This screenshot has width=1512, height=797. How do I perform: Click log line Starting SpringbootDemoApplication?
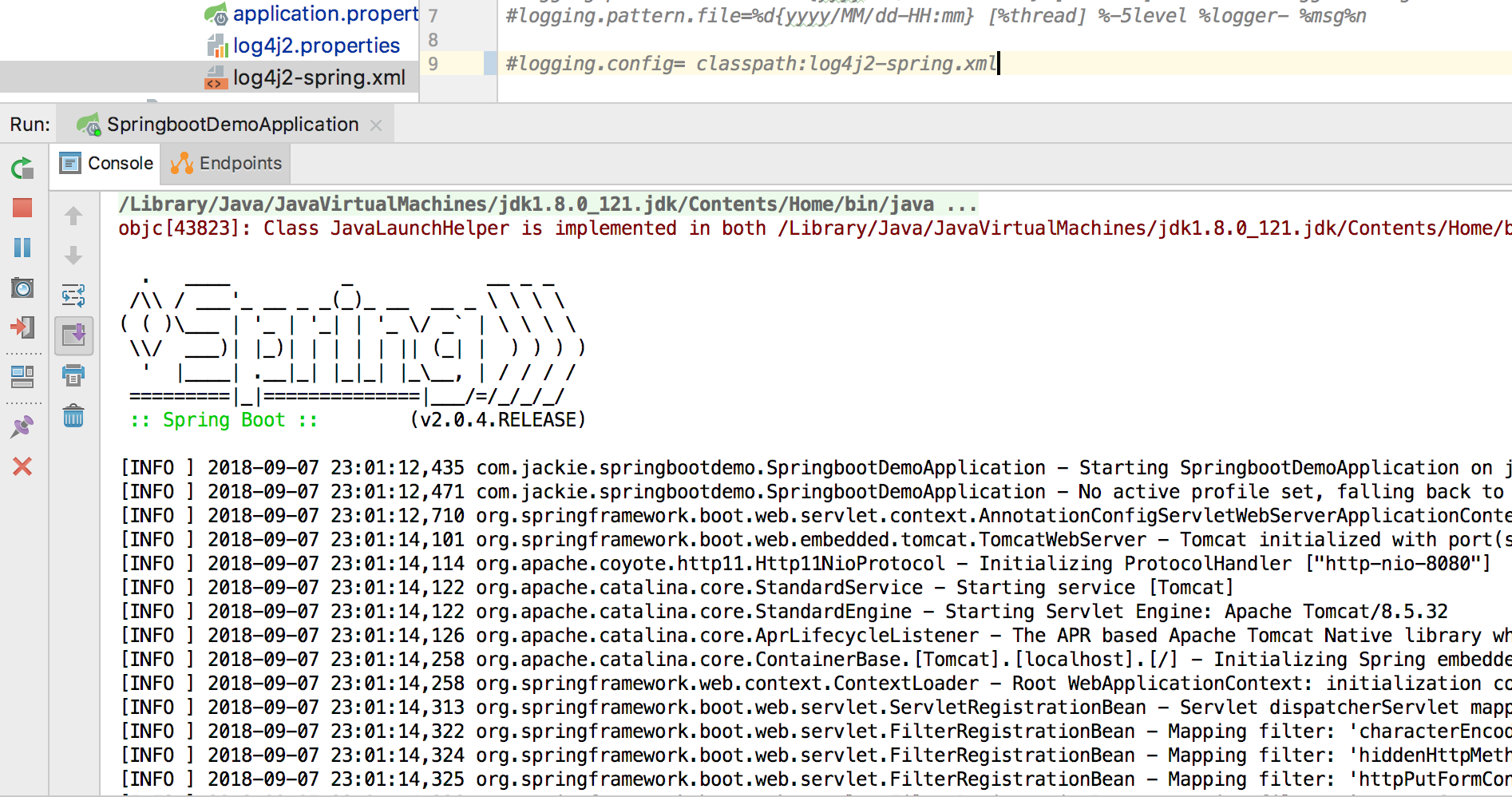tap(816, 468)
